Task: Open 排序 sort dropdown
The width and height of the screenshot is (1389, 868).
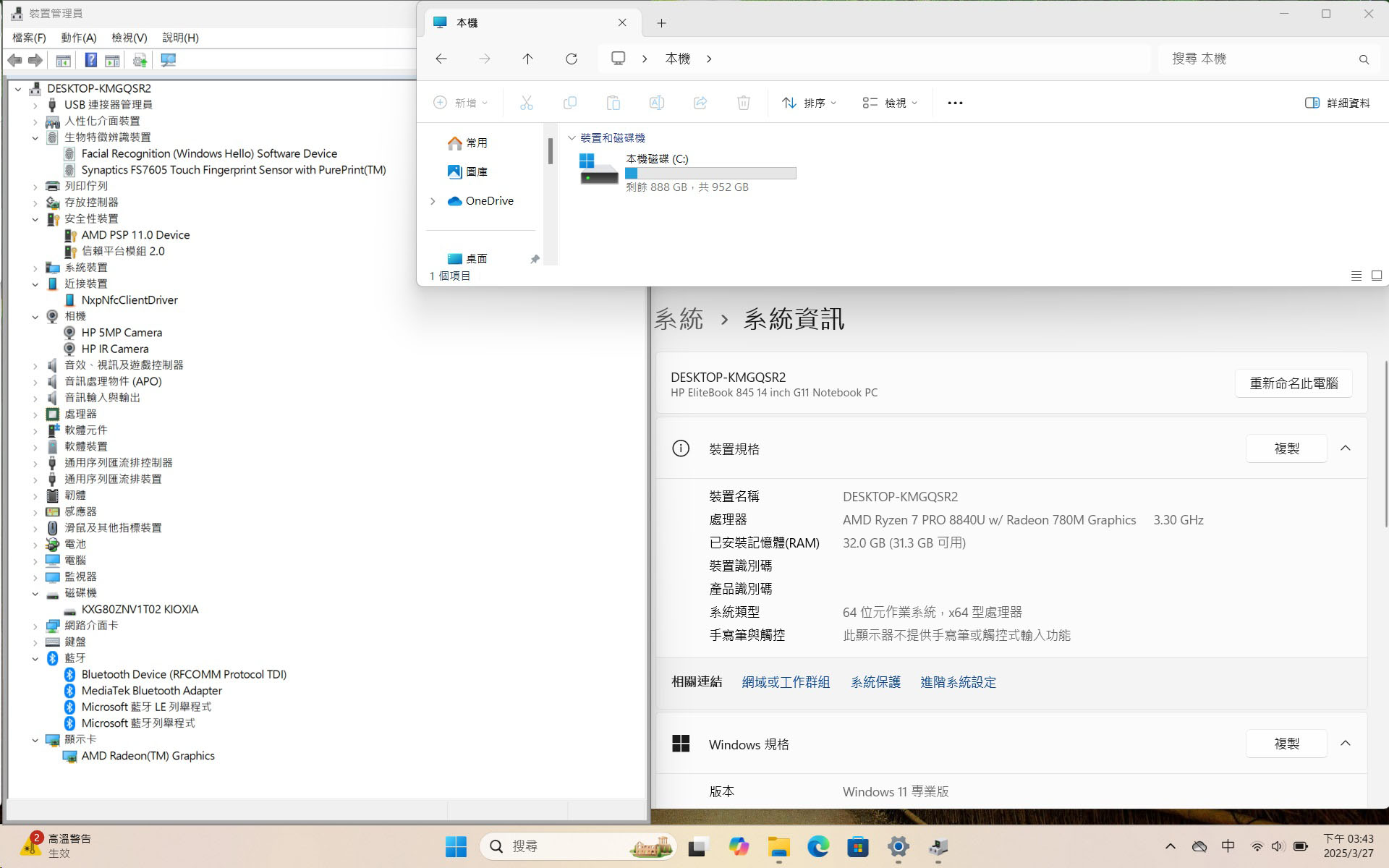Action: point(809,103)
